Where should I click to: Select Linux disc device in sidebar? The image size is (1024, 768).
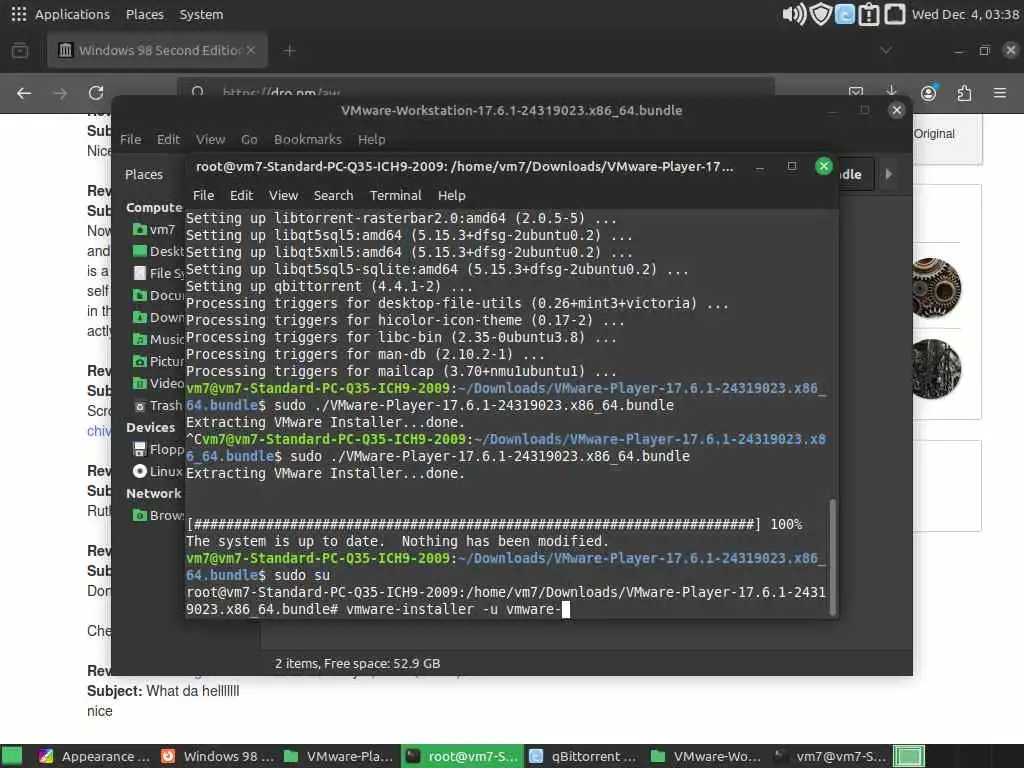(x=157, y=471)
